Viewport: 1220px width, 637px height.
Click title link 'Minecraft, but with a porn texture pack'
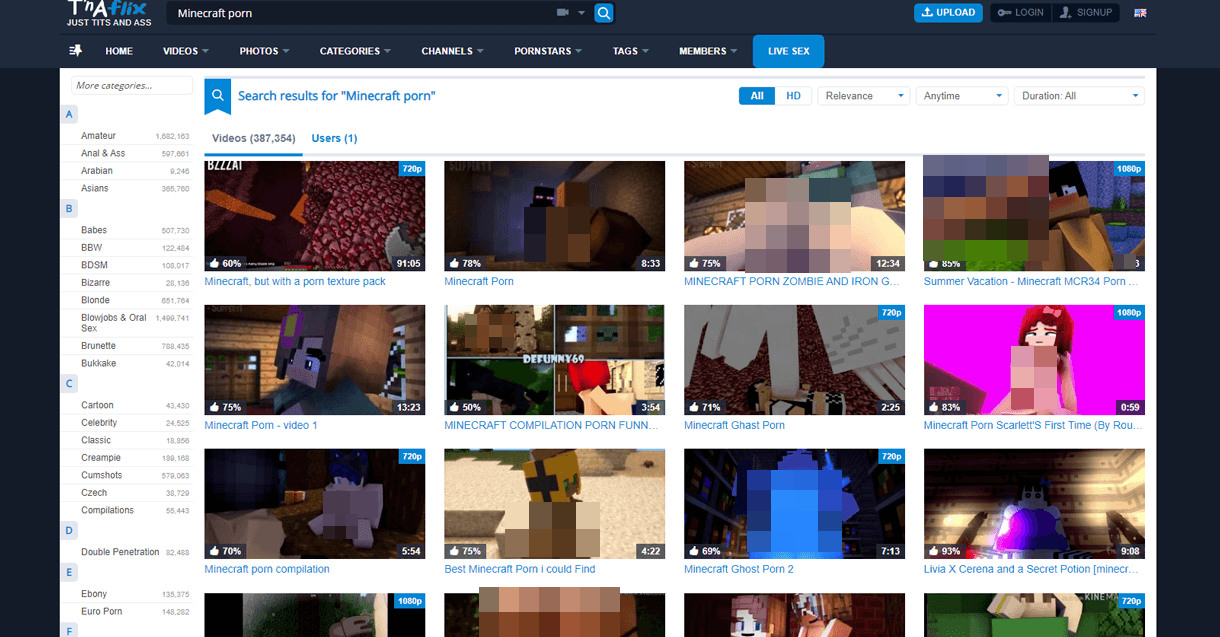tap(295, 281)
